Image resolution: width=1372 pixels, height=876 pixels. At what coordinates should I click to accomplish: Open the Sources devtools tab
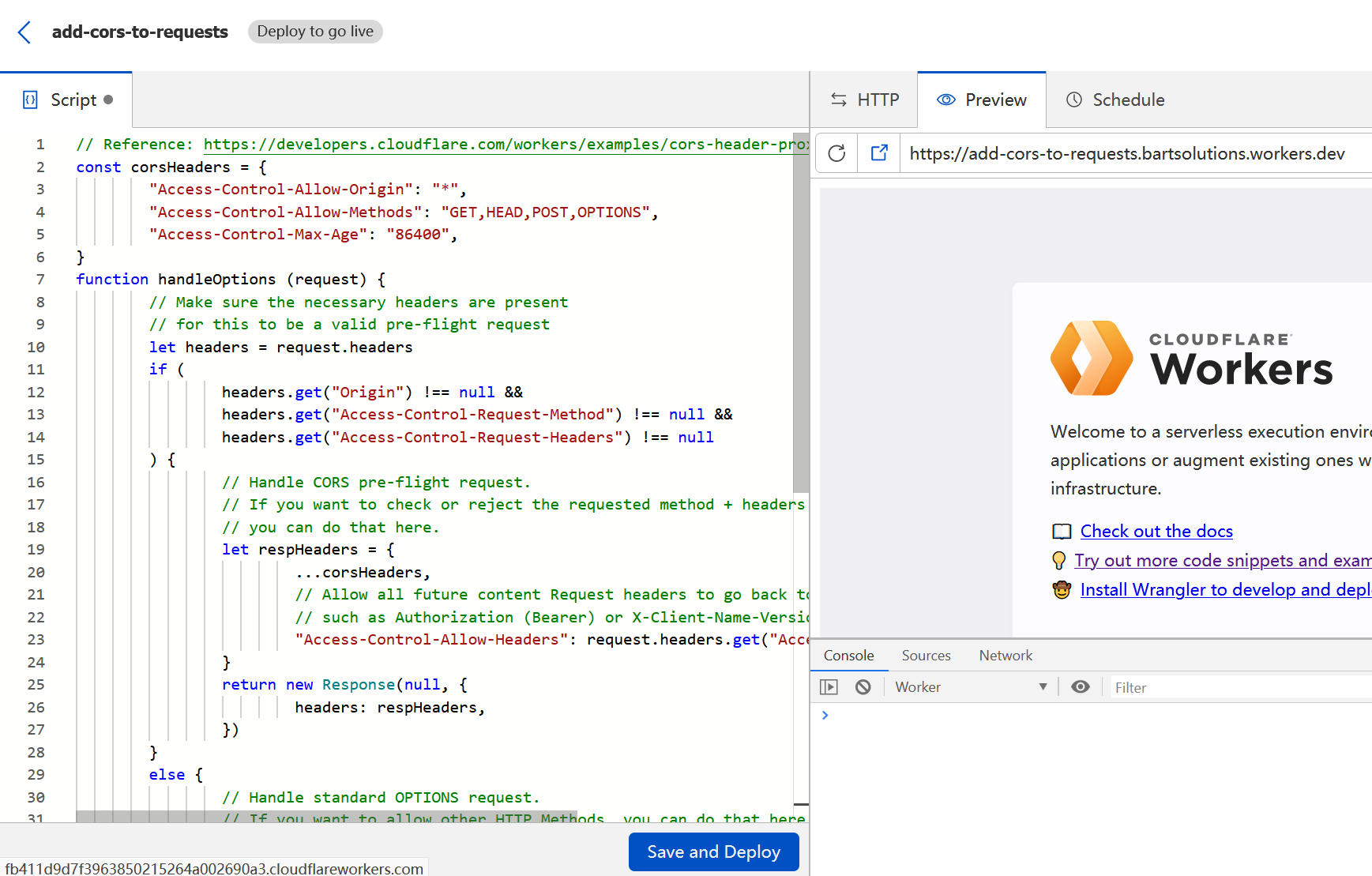927,656
